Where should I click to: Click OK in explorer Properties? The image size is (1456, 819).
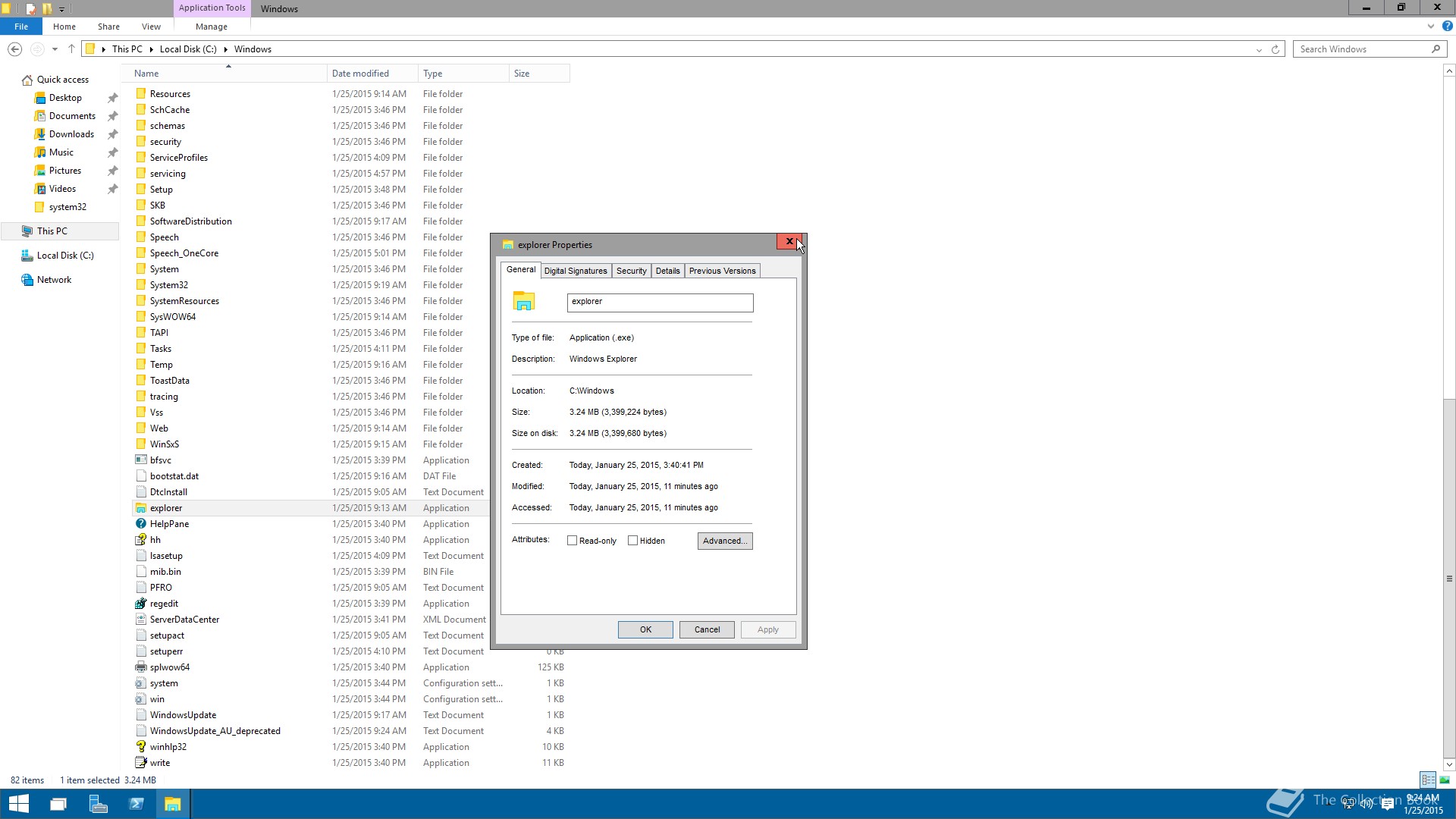coord(645,629)
